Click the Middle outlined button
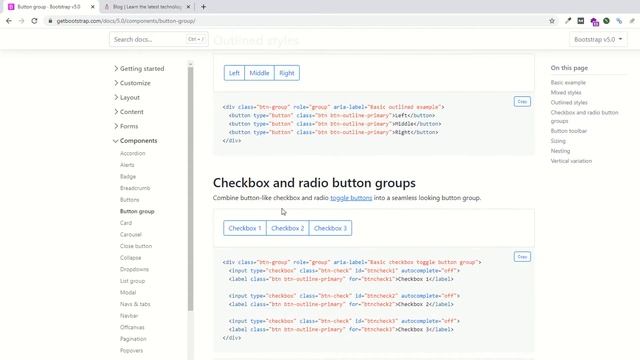Screen dimensions: 640x360 coord(259,73)
